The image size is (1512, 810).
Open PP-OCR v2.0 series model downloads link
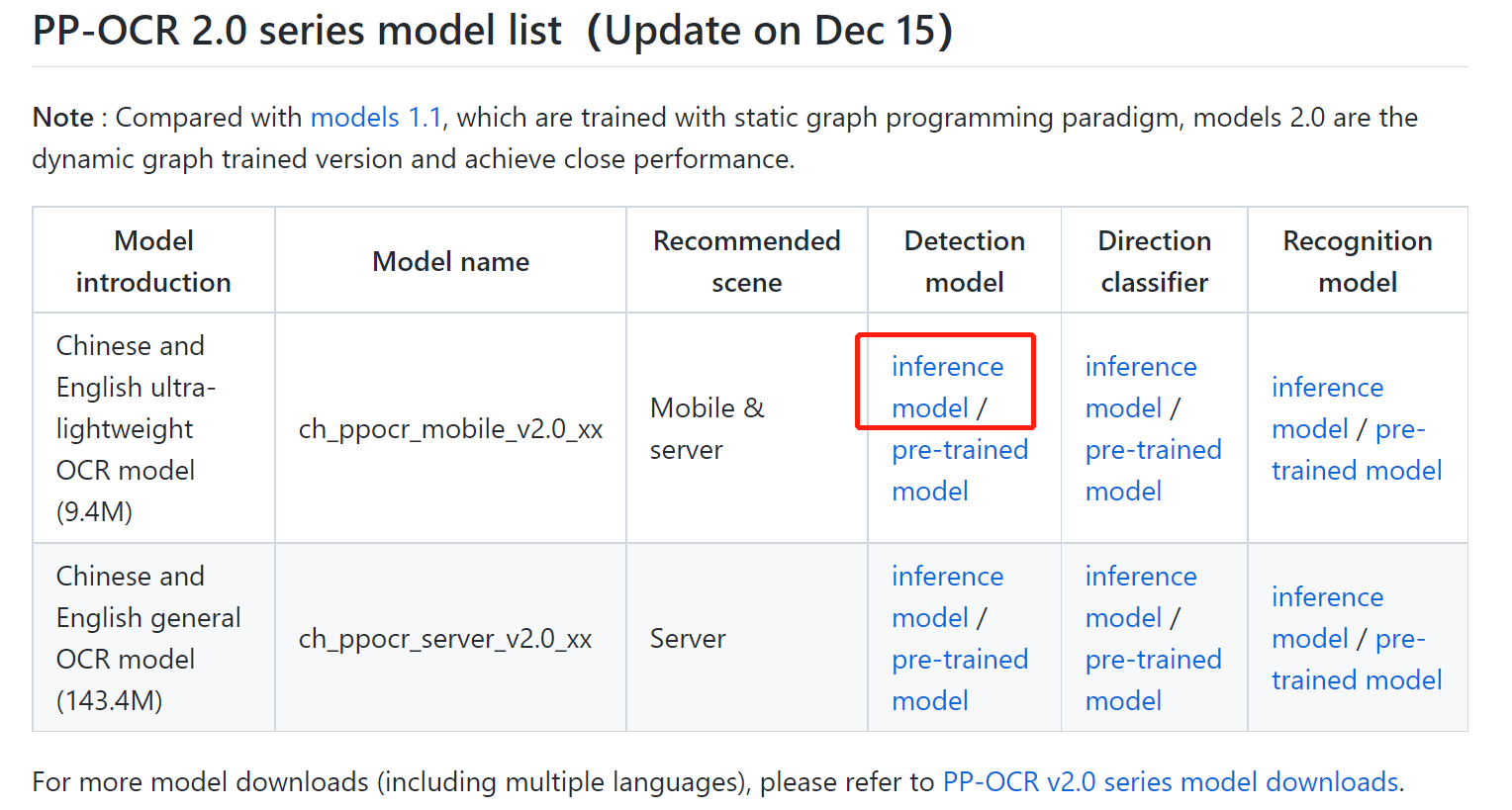[x=1171, y=782]
